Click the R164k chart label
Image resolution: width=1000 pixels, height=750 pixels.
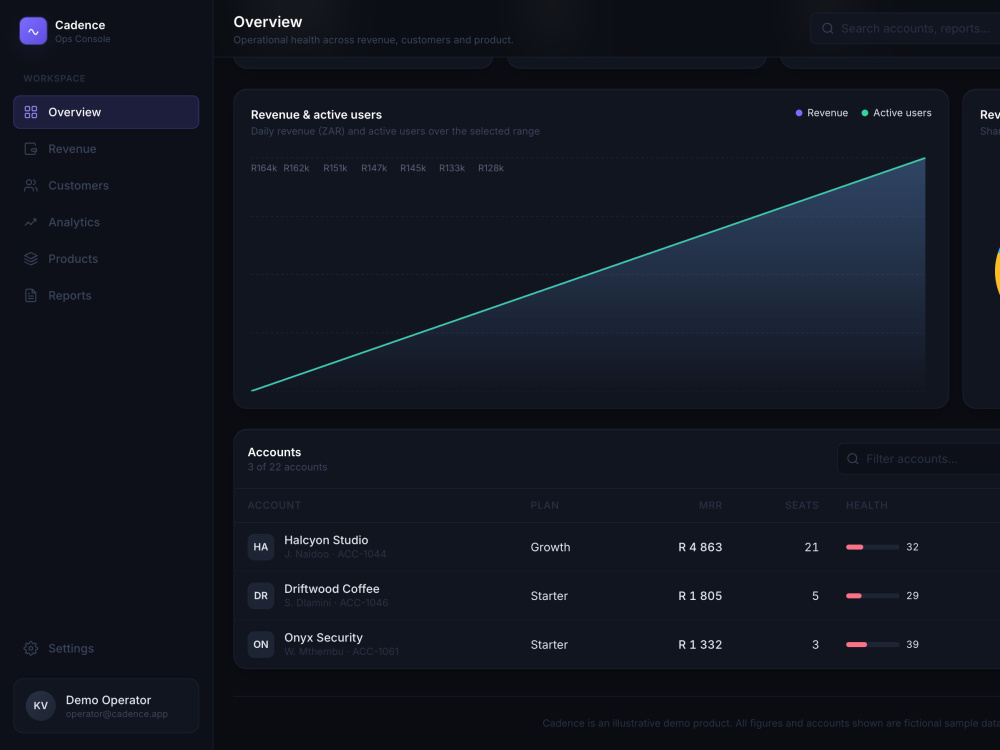click(x=263, y=168)
